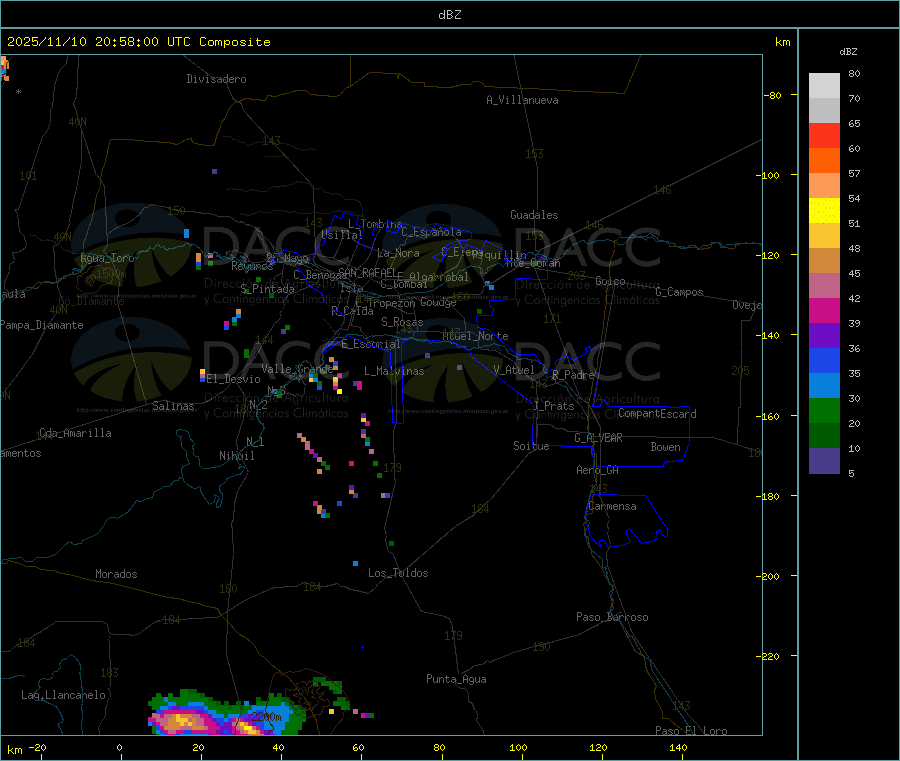Click the 0 km x-axis tick label
This screenshot has width=900, height=761.
pos(119,747)
